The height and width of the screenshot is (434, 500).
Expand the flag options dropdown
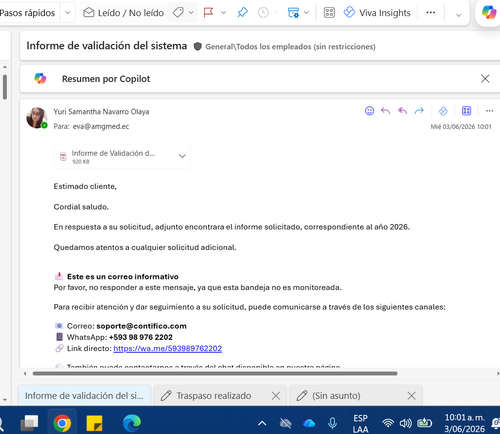pos(224,13)
